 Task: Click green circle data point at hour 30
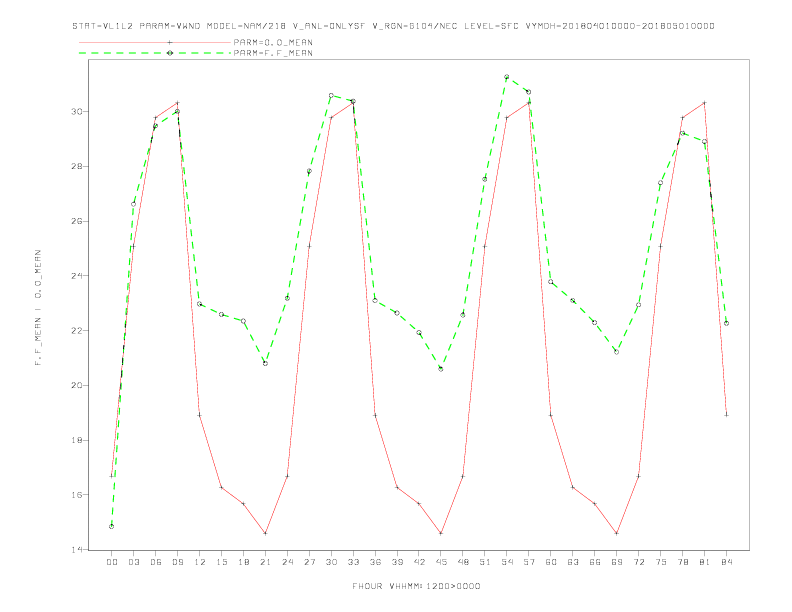tap(331, 95)
